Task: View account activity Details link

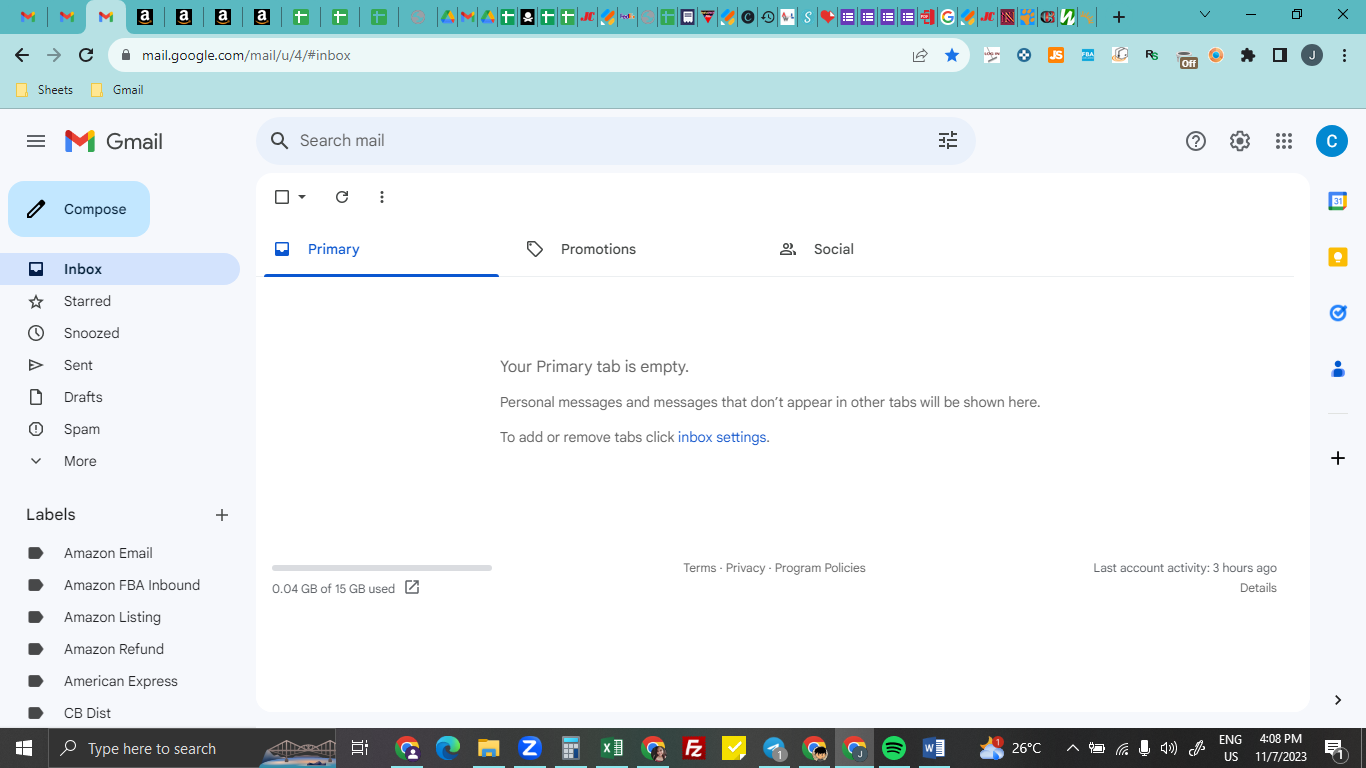Action: (1258, 588)
